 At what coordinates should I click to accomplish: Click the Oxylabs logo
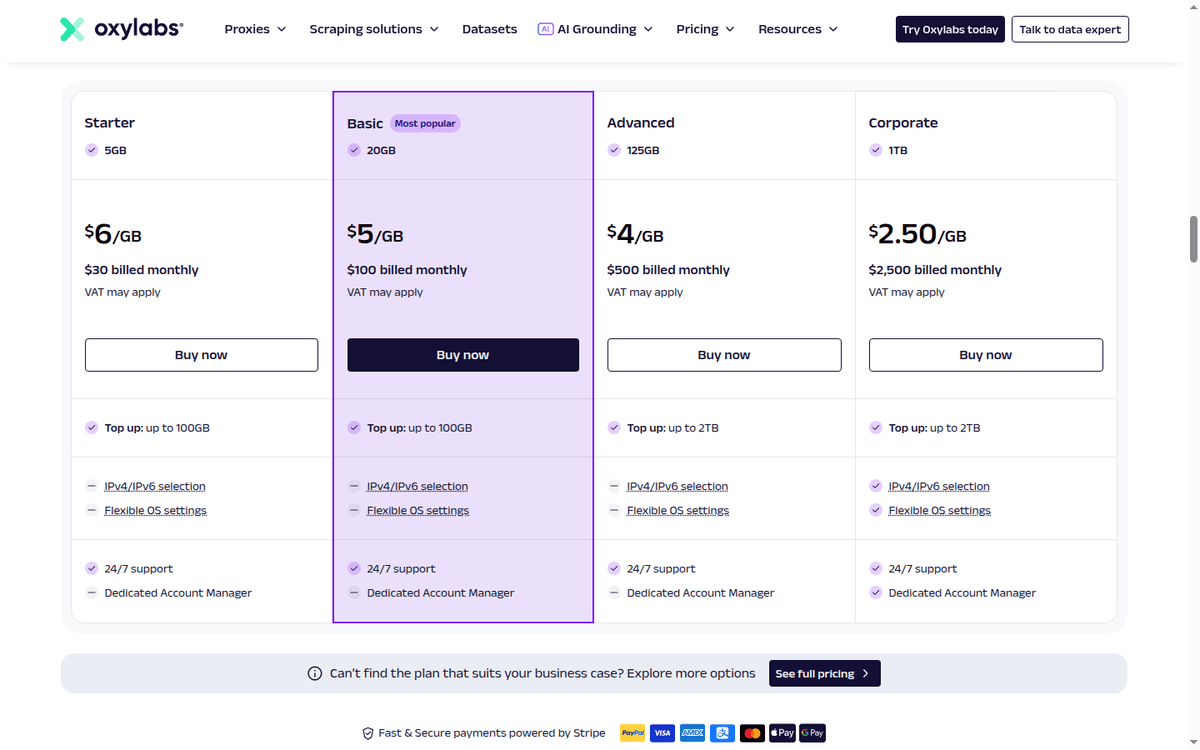point(121,29)
